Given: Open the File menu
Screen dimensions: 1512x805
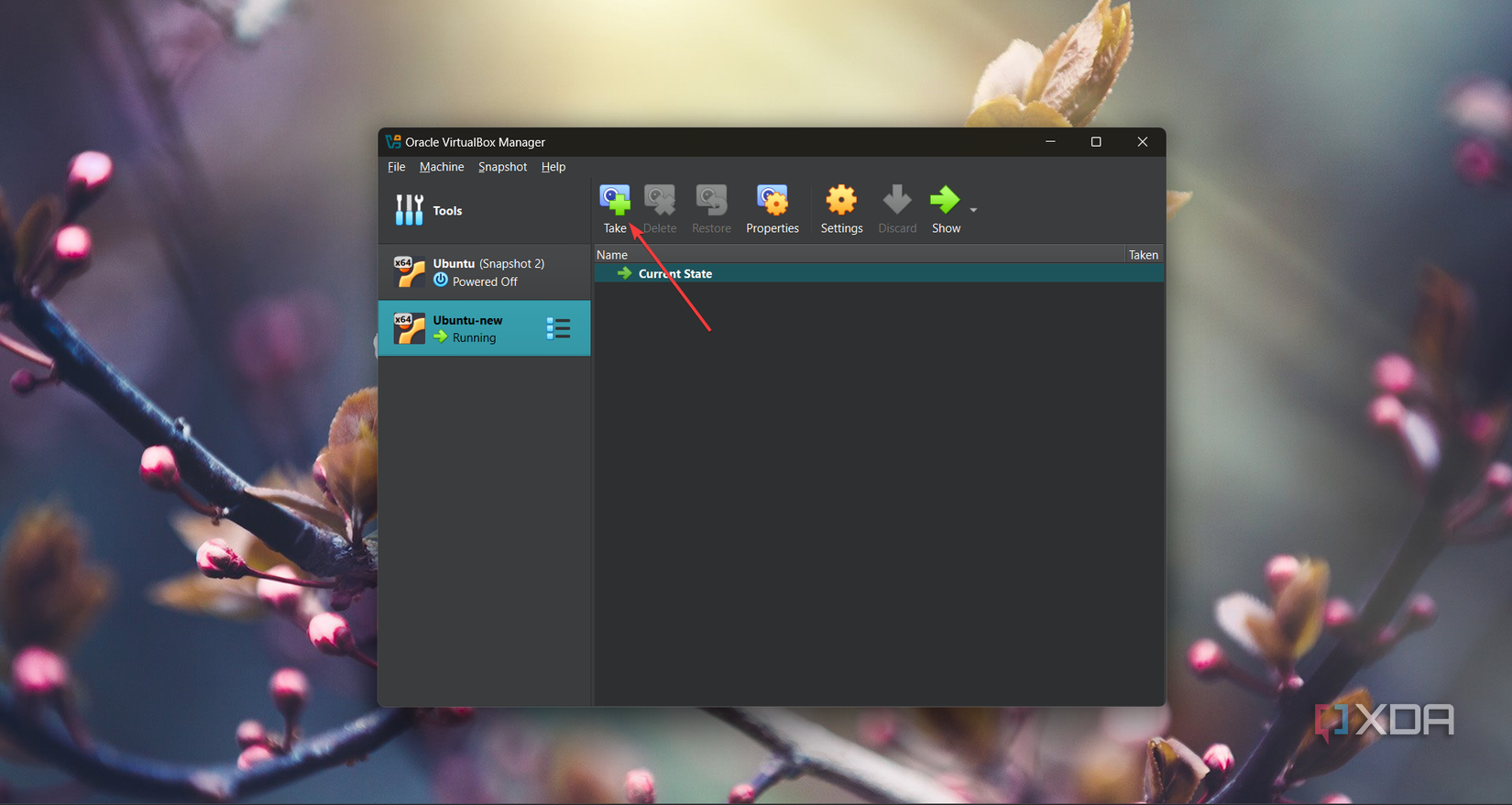Looking at the screenshot, I should 396,167.
